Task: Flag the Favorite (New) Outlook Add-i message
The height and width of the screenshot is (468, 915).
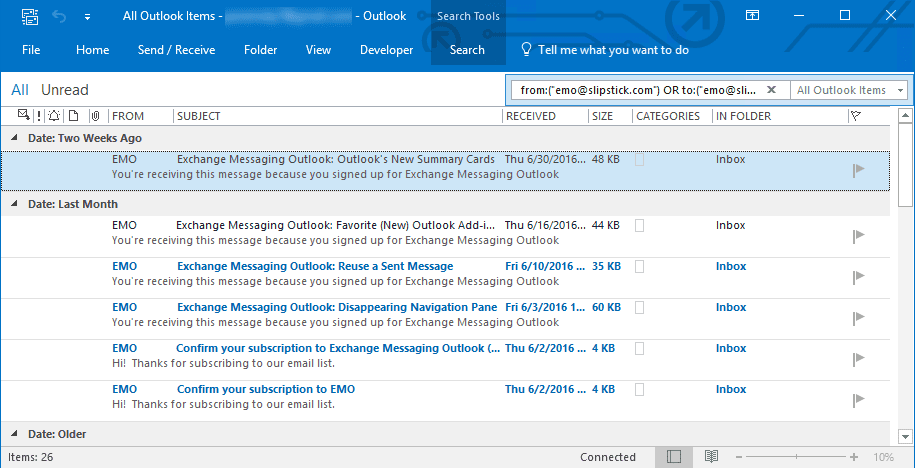Action: [x=858, y=235]
